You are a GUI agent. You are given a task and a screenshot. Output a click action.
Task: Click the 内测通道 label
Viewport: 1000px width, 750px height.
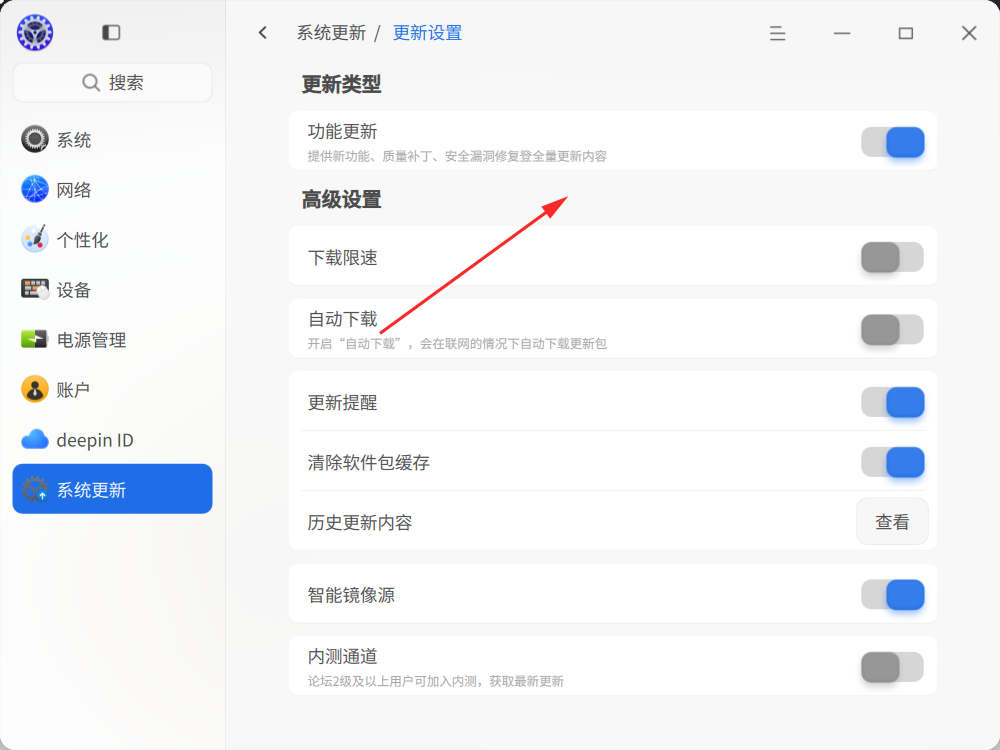click(342, 656)
